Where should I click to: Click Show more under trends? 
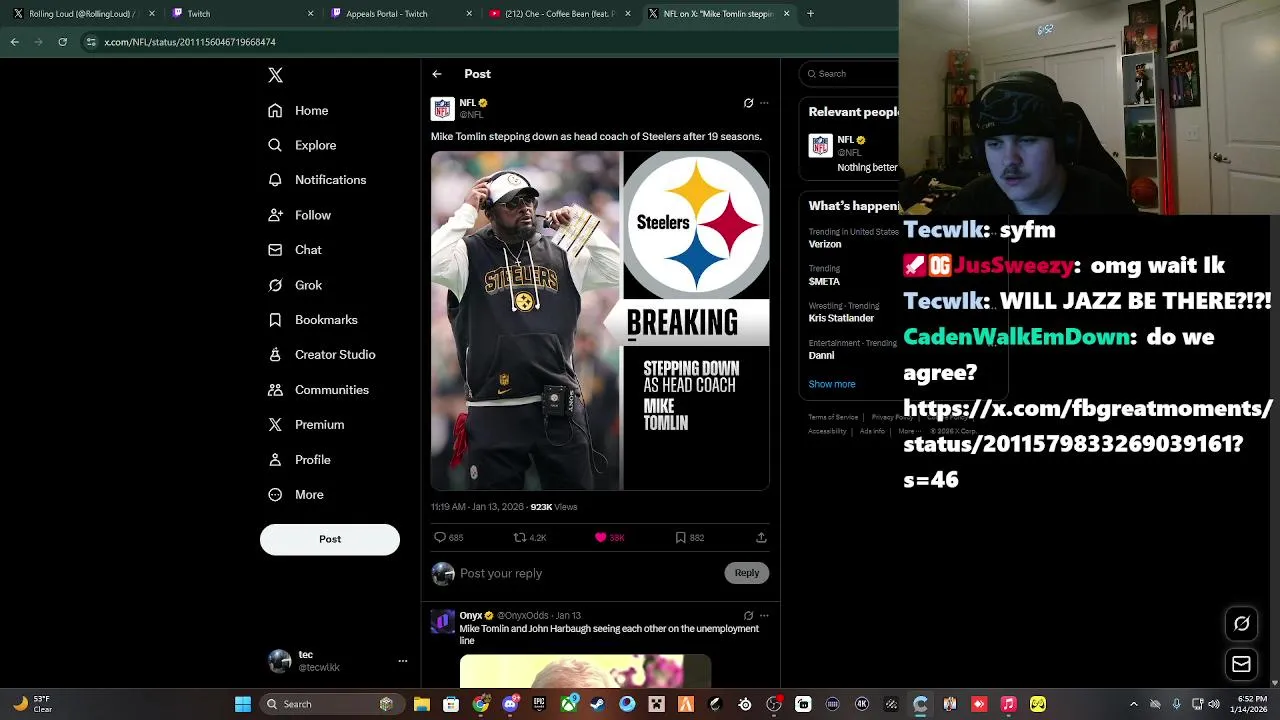(832, 384)
